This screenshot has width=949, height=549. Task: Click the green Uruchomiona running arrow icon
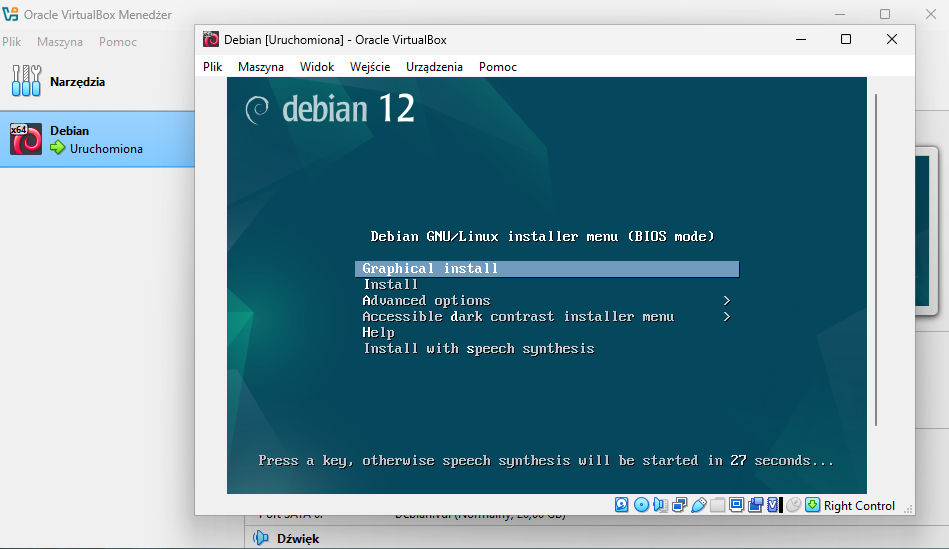pyautogui.click(x=57, y=148)
